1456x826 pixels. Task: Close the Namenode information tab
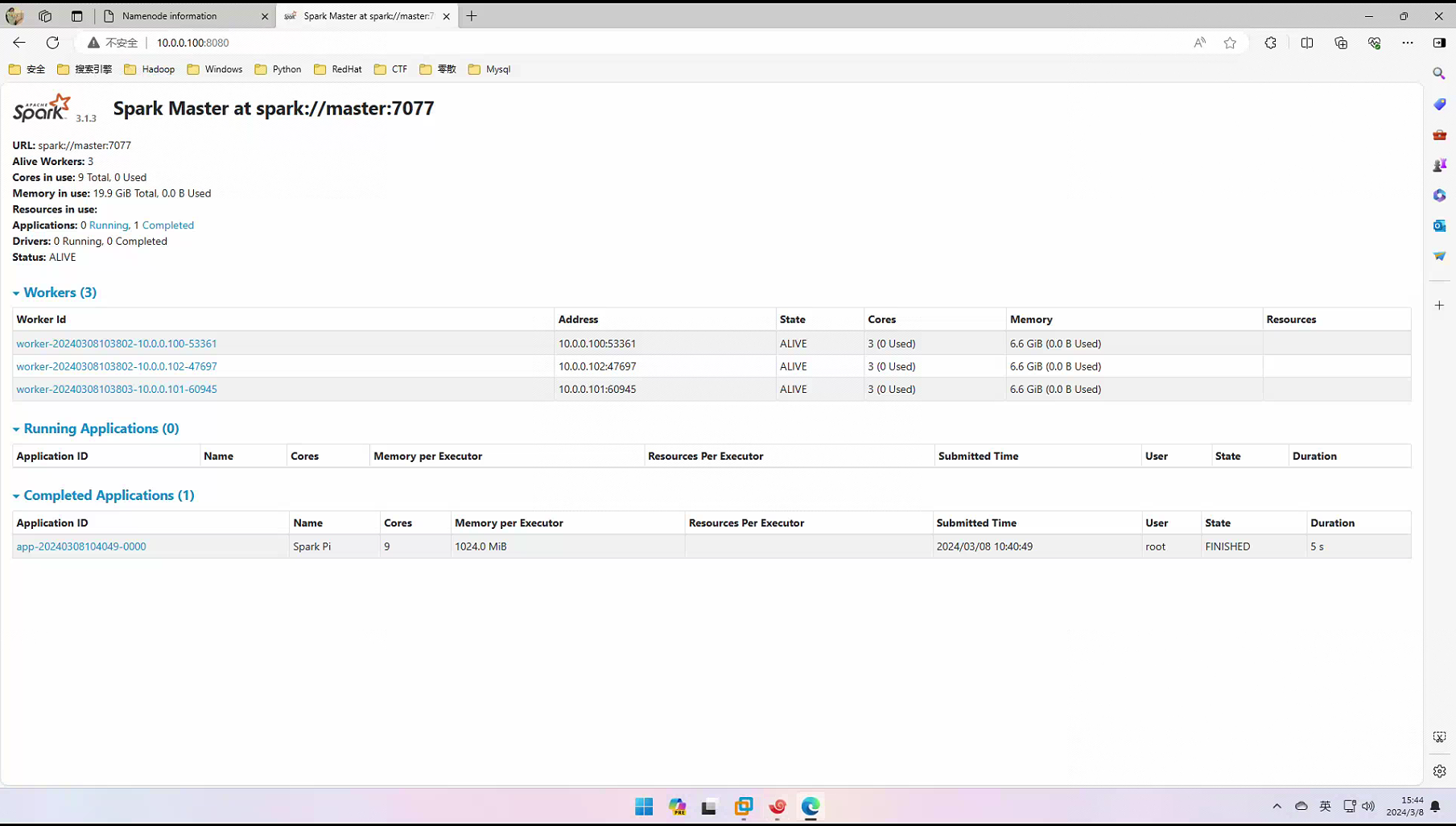[265, 16]
